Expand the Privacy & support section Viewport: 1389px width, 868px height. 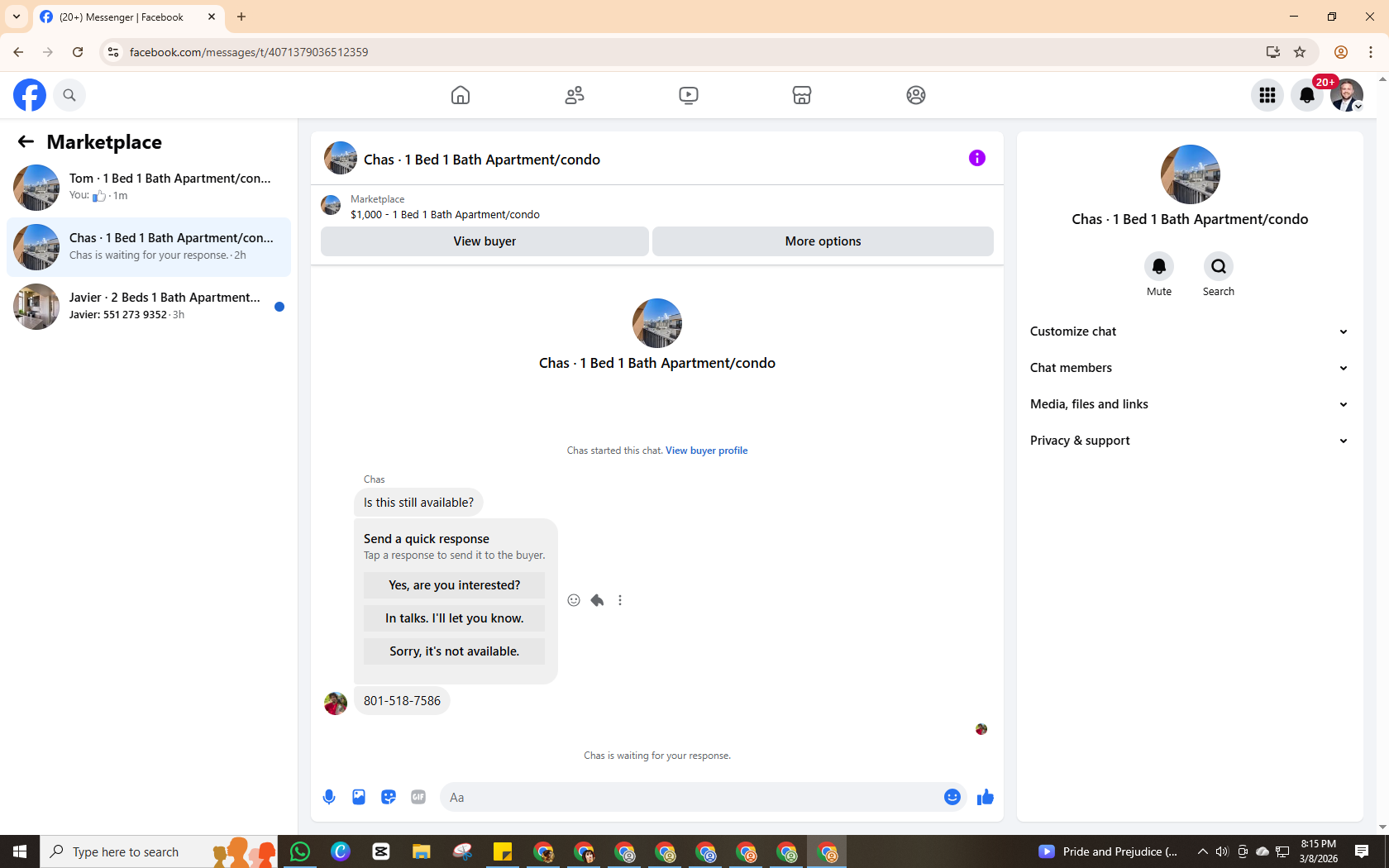click(x=1190, y=441)
